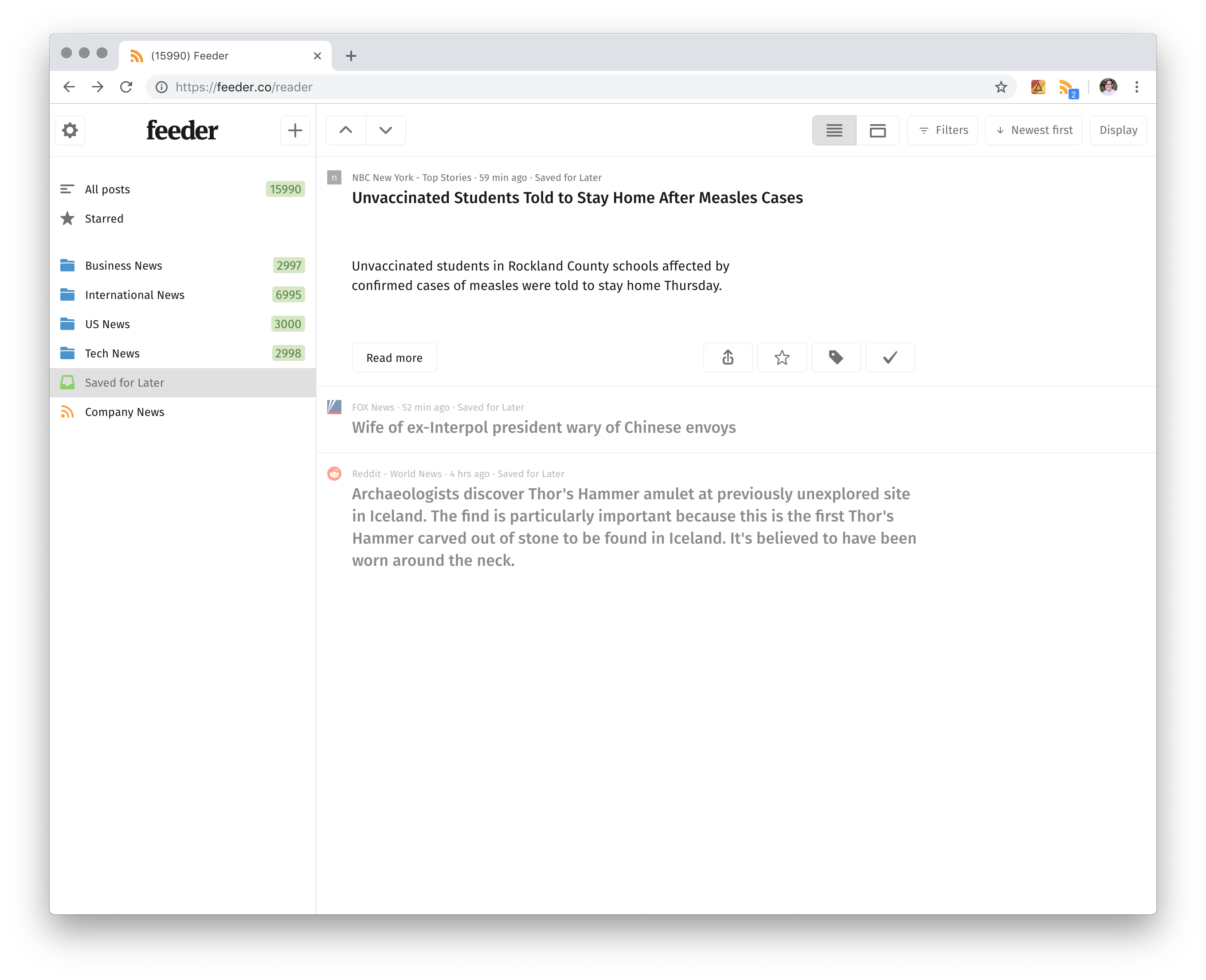
Task: Click the browser forward arrow
Action: click(98, 87)
